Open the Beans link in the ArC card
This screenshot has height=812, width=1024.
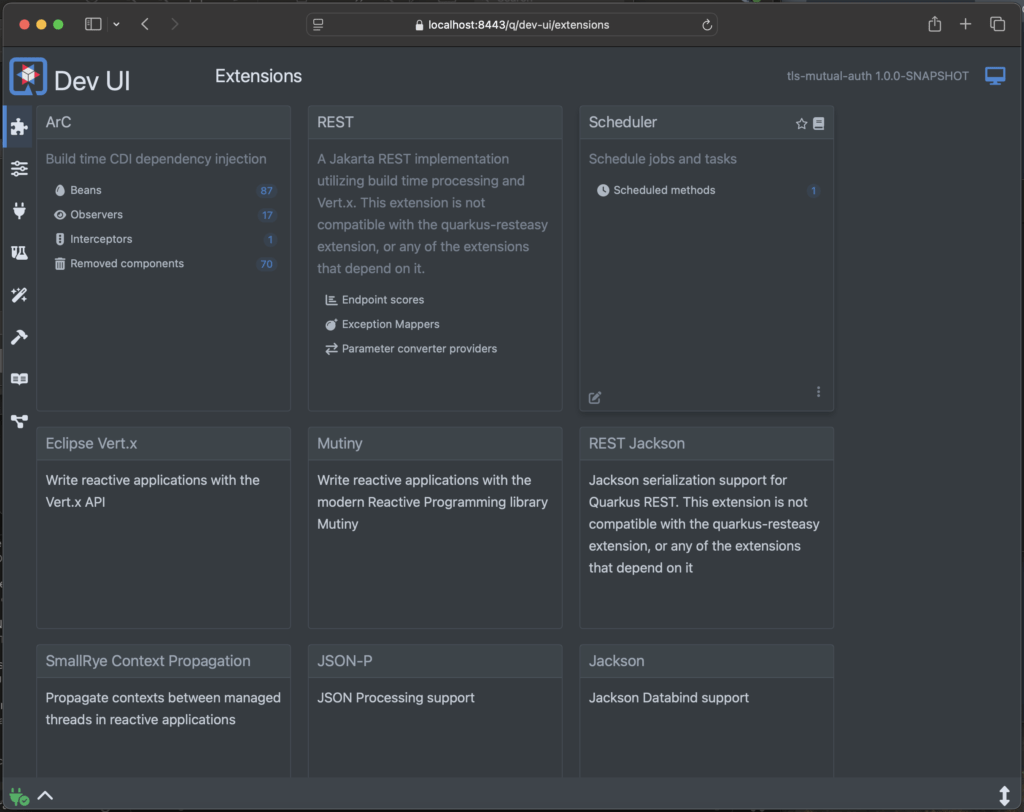pyautogui.click(x=86, y=190)
